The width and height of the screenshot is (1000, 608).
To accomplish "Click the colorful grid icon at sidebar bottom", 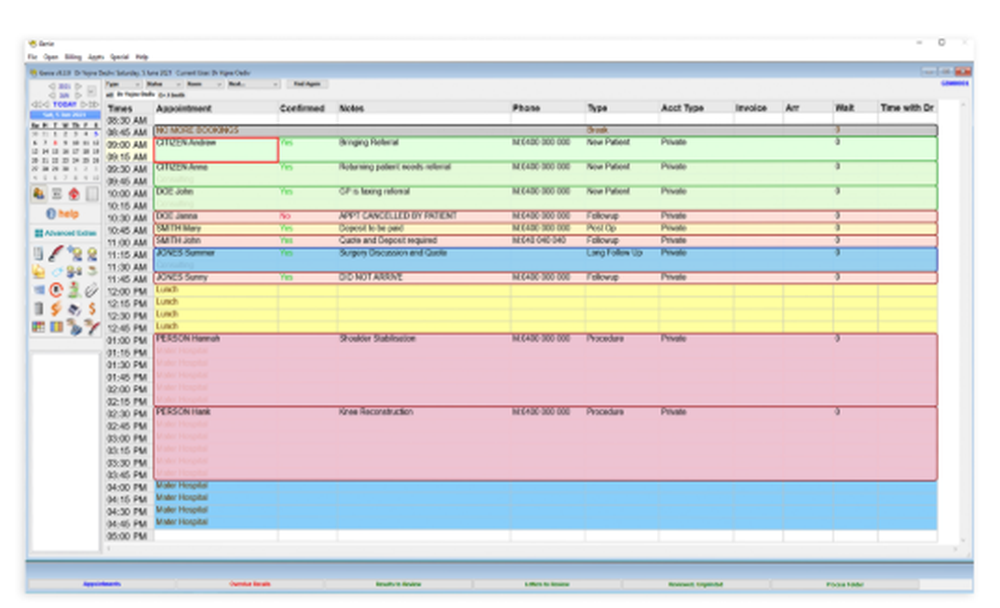I will pyautogui.click(x=40, y=326).
